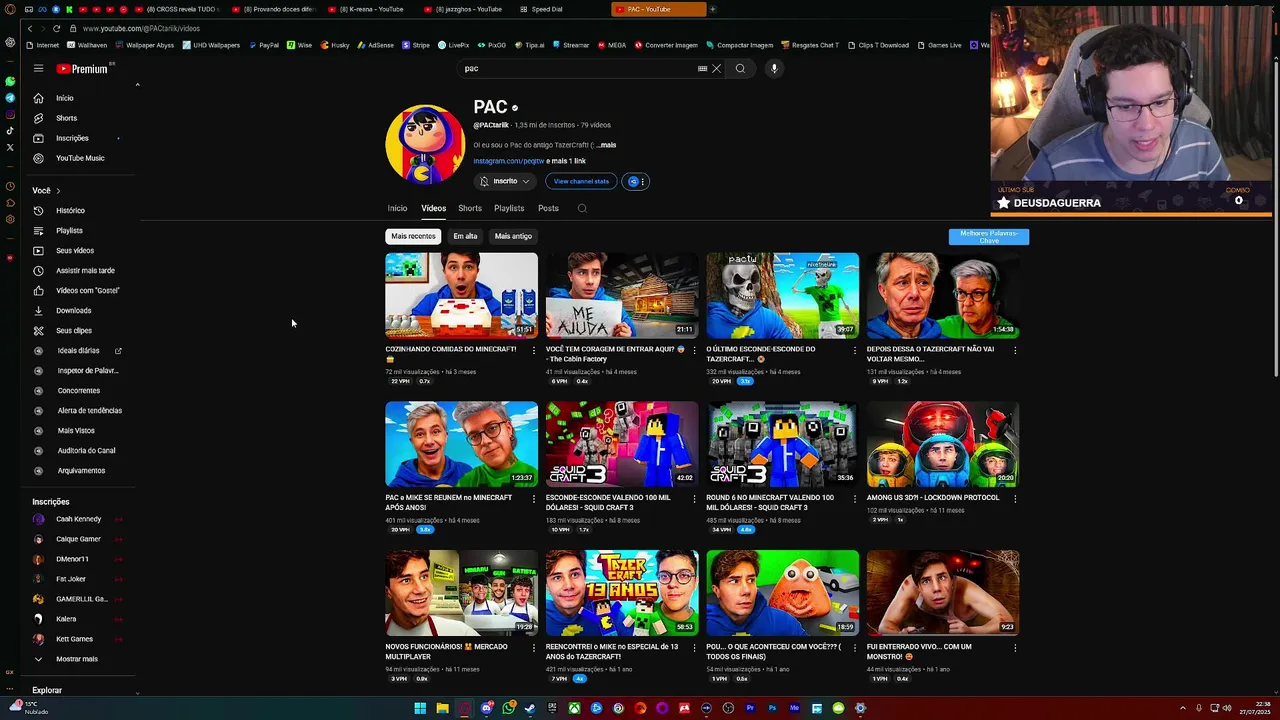1280x720 pixels.
Task: Open Kett Games subscription channel
Action: point(74,639)
